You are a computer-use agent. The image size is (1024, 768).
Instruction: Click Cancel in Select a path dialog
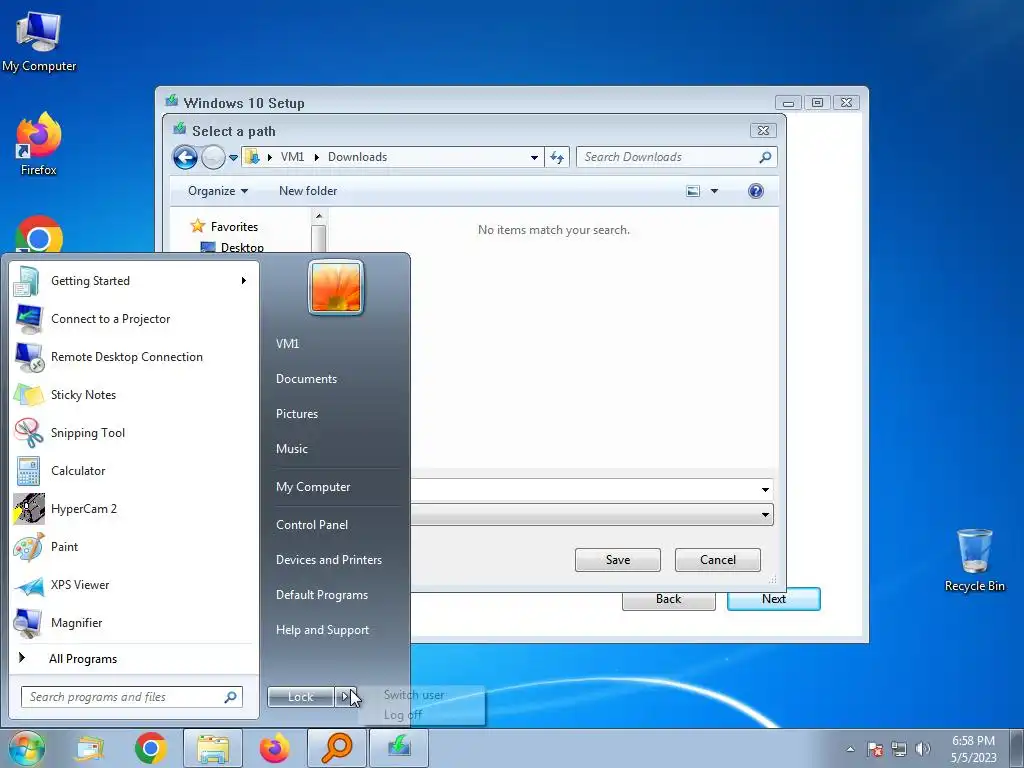point(718,560)
